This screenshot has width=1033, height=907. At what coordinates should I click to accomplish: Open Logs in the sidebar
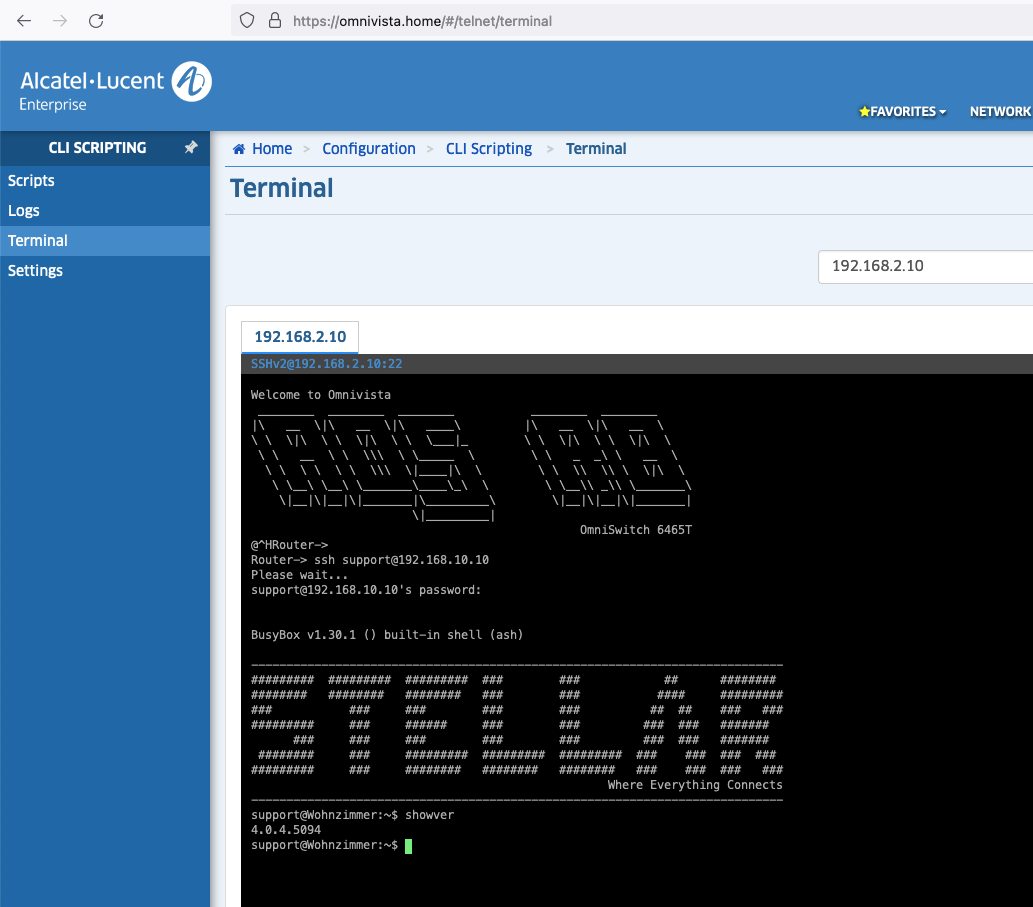(24, 211)
